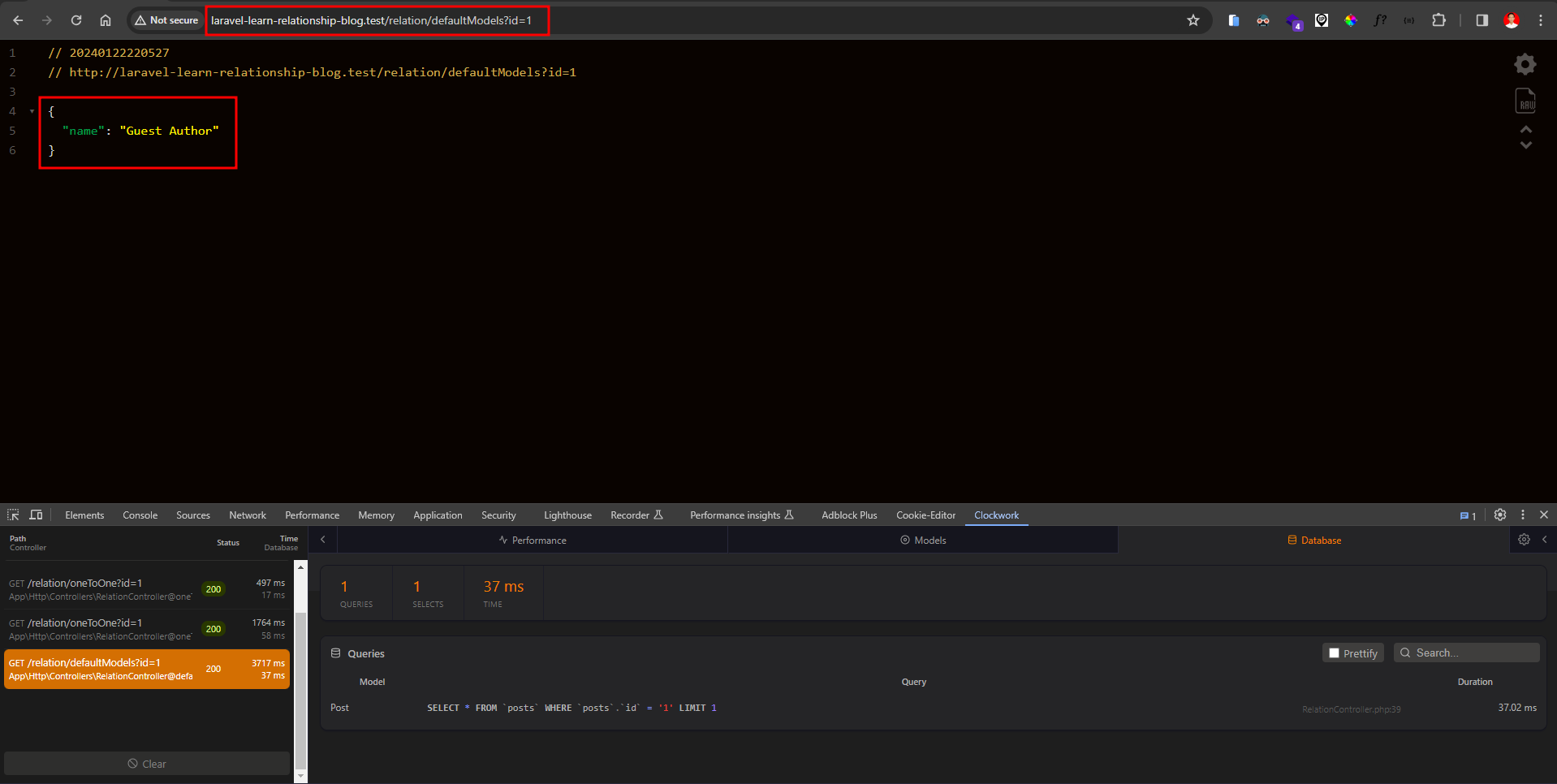
Task: Collapse the Clockwork requests sidebar chevron
Action: point(323,540)
